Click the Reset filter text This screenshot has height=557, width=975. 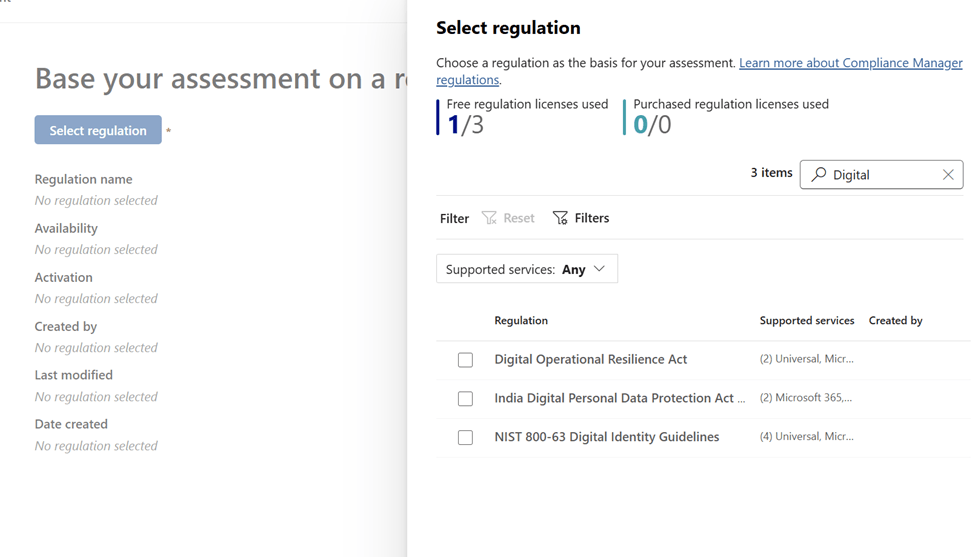tap(518, 218)
